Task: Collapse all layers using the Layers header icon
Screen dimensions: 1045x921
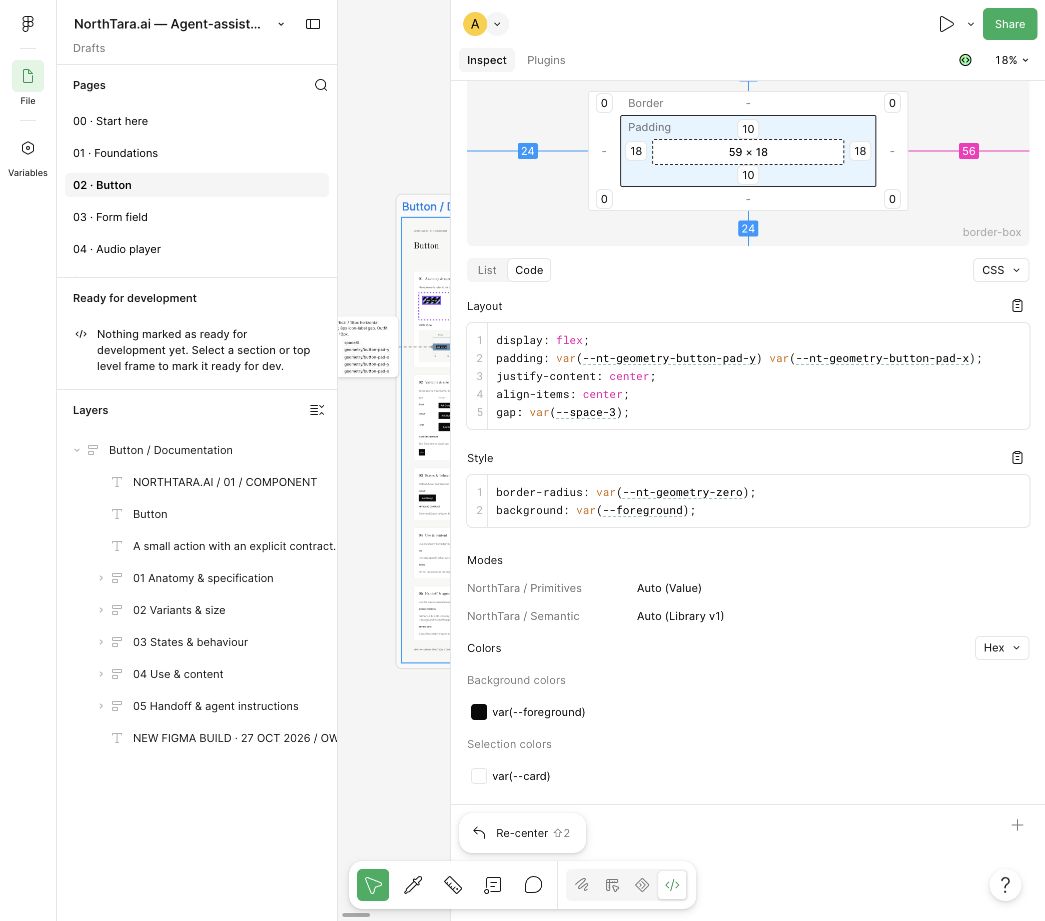Action: coord(317,410)
